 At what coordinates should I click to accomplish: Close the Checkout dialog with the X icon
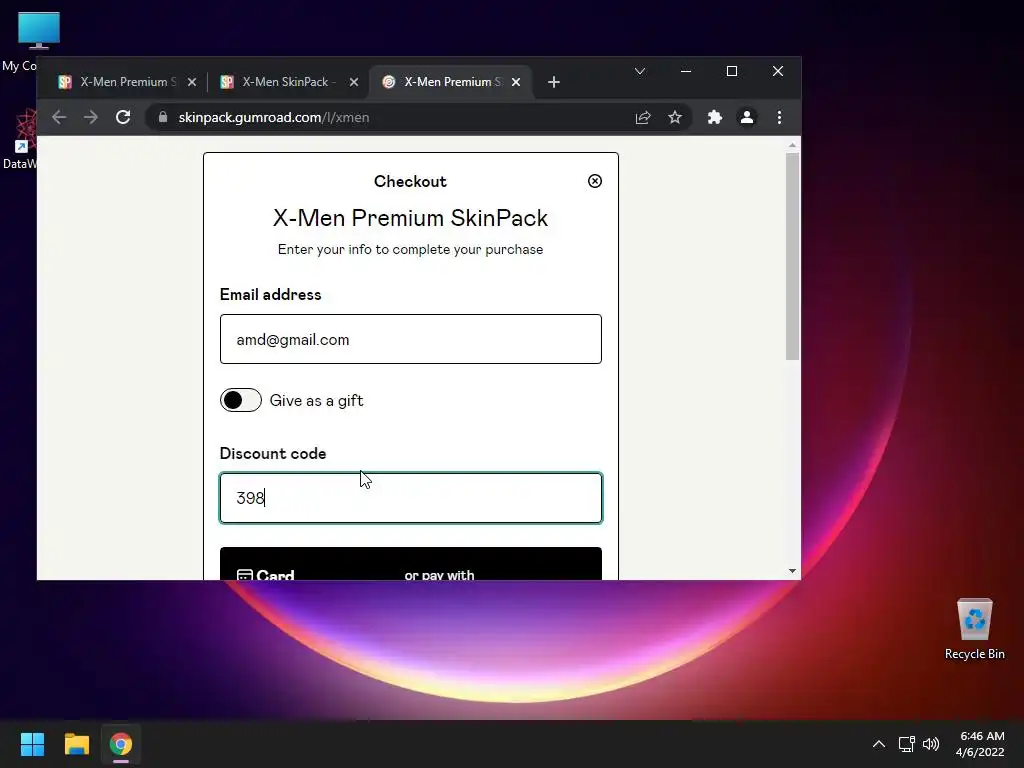tap(594, 181)
